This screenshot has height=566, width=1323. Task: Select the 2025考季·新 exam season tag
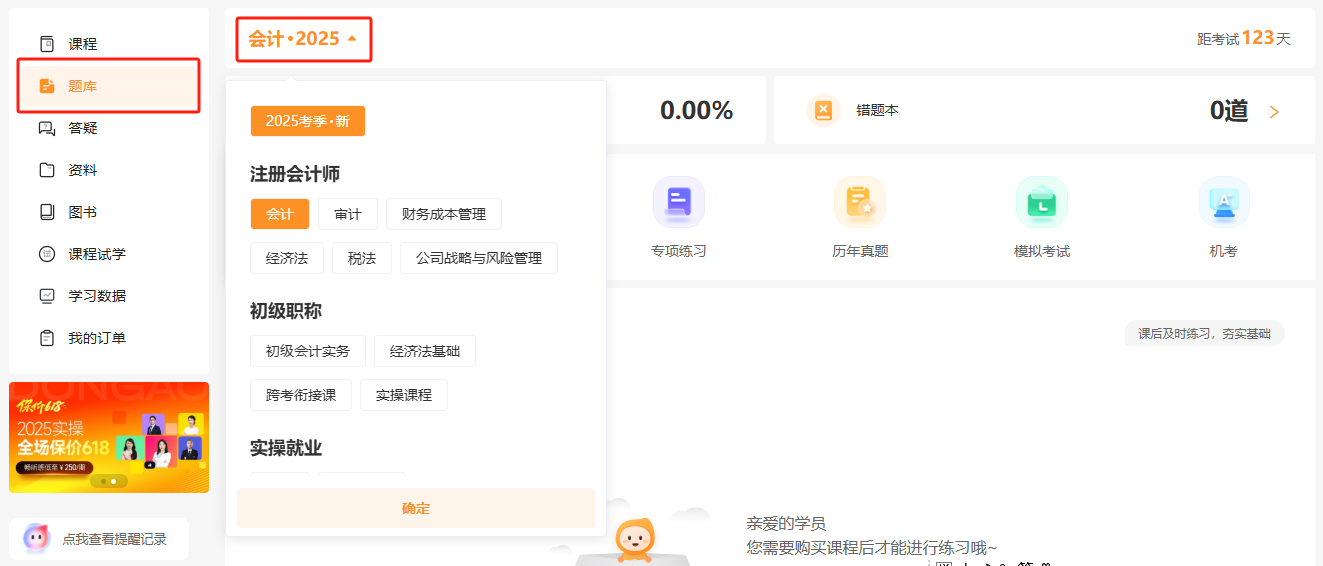[x=307, y=121]
